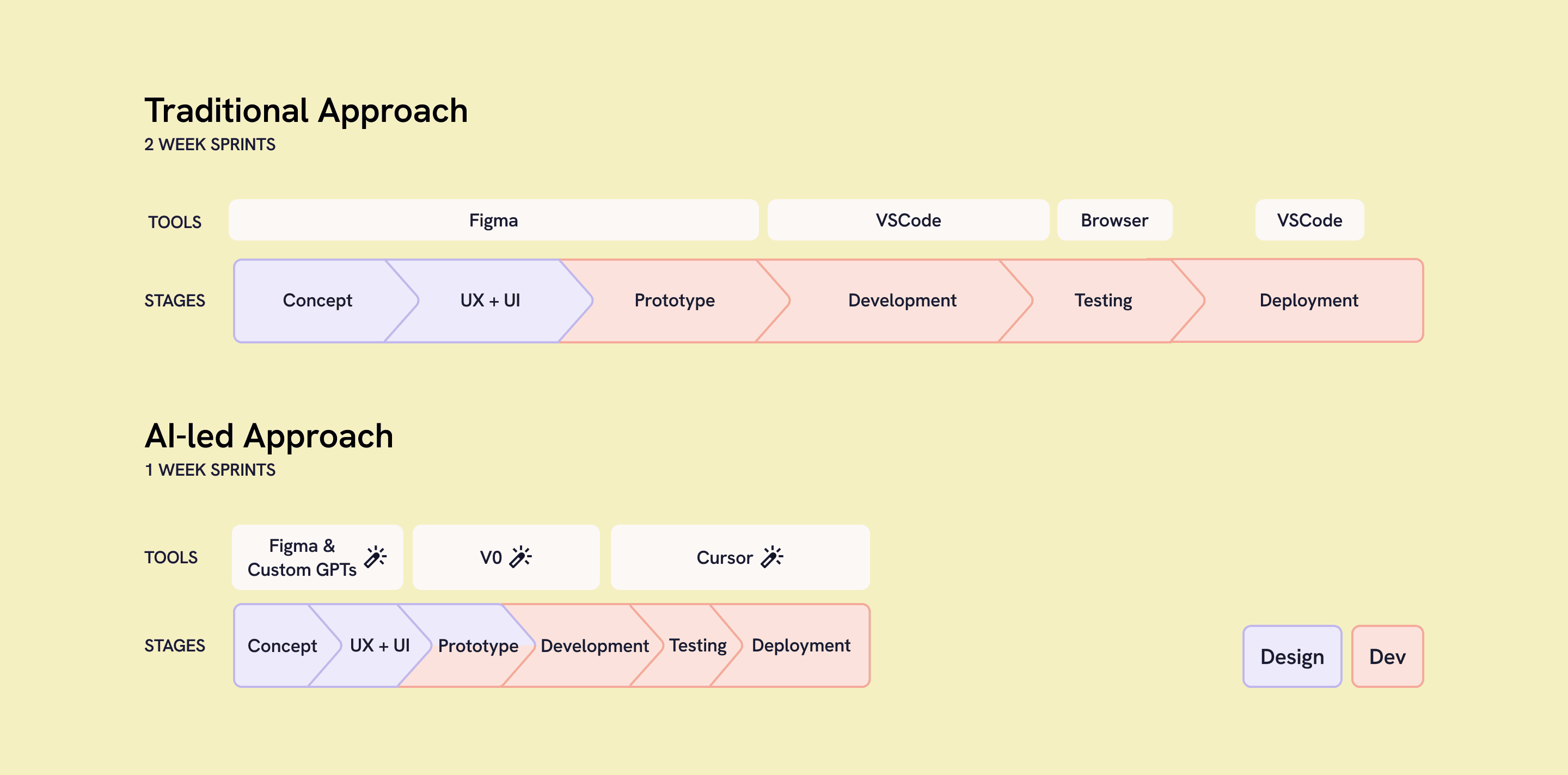Select the Traditional Development stage
The image size is (1568, 775).
902,300
